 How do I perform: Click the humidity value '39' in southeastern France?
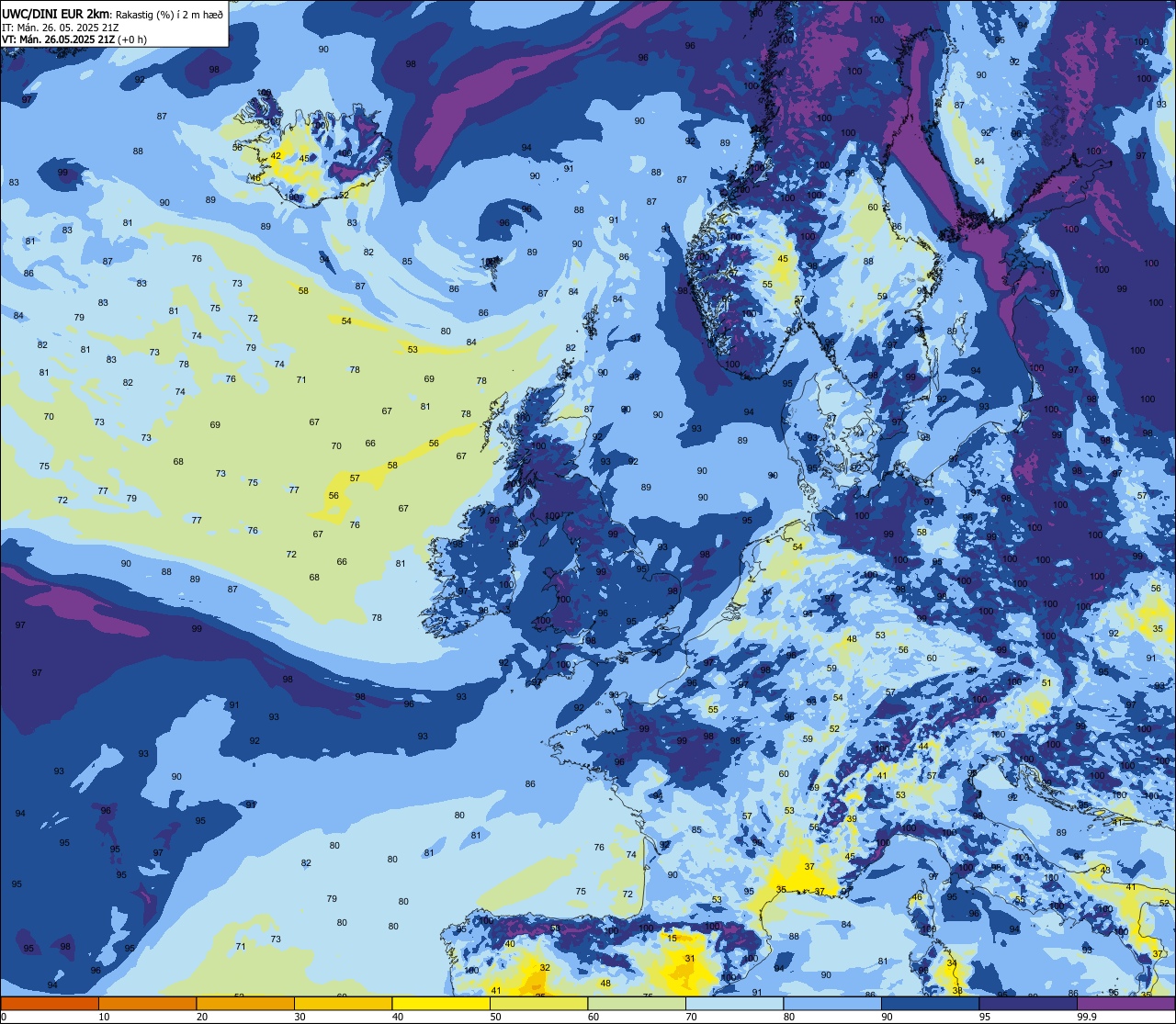tap(852, 819)
